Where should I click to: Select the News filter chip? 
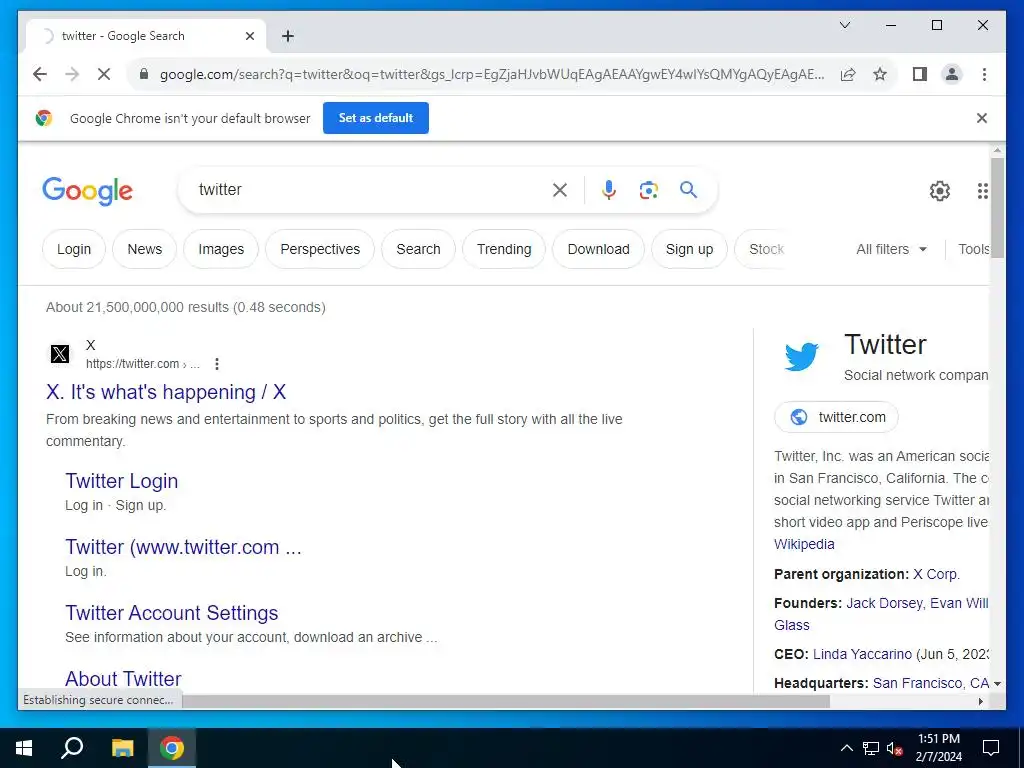(x=144, y=249)
